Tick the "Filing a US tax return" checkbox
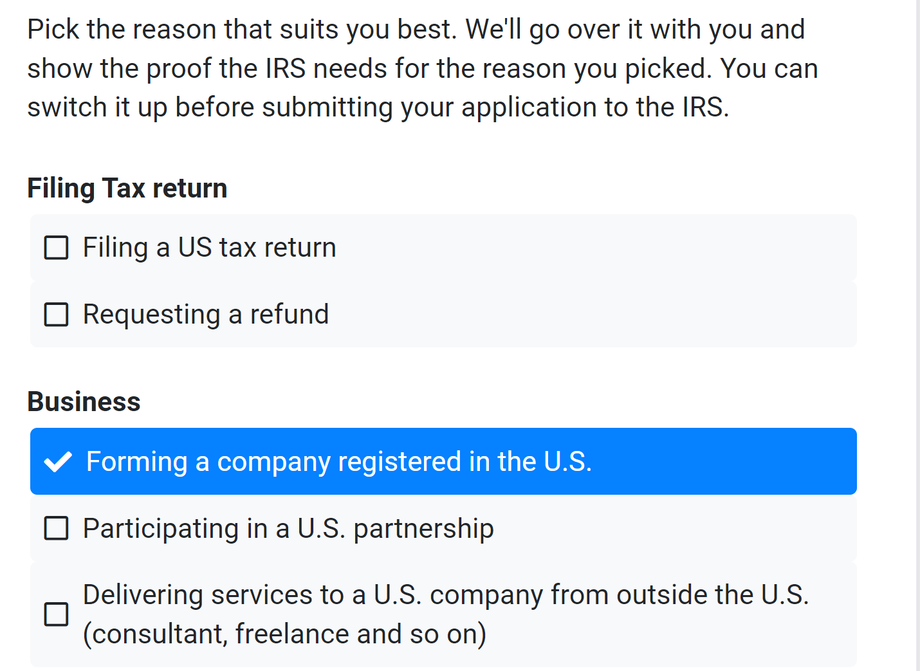920x671 pixels. [x=57, y=248]
